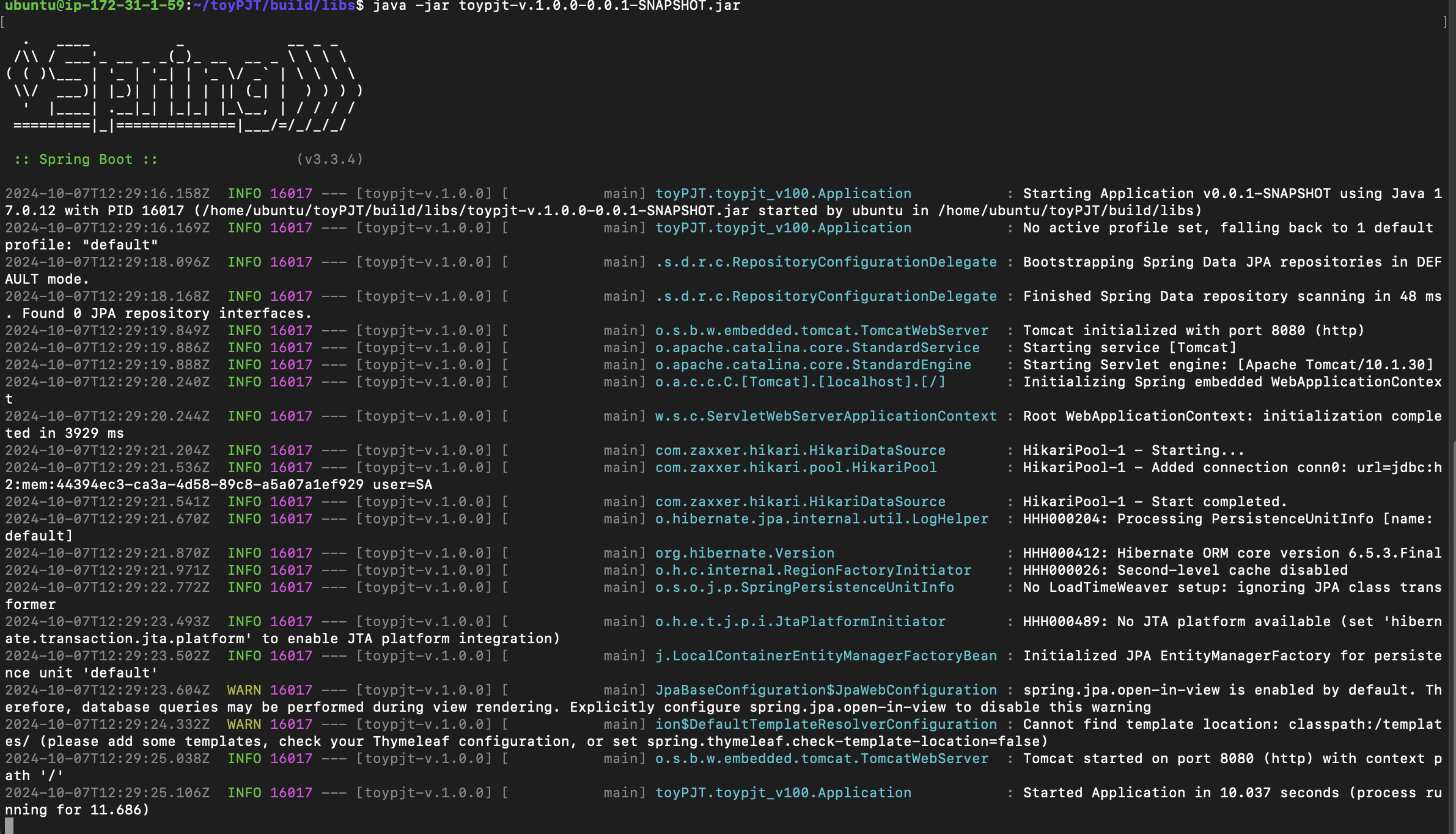Screen dimensions: 1456x834
Task: Click logger com.zaxxer.hikari.pool.HikariPool
Action: coord(796,468)
